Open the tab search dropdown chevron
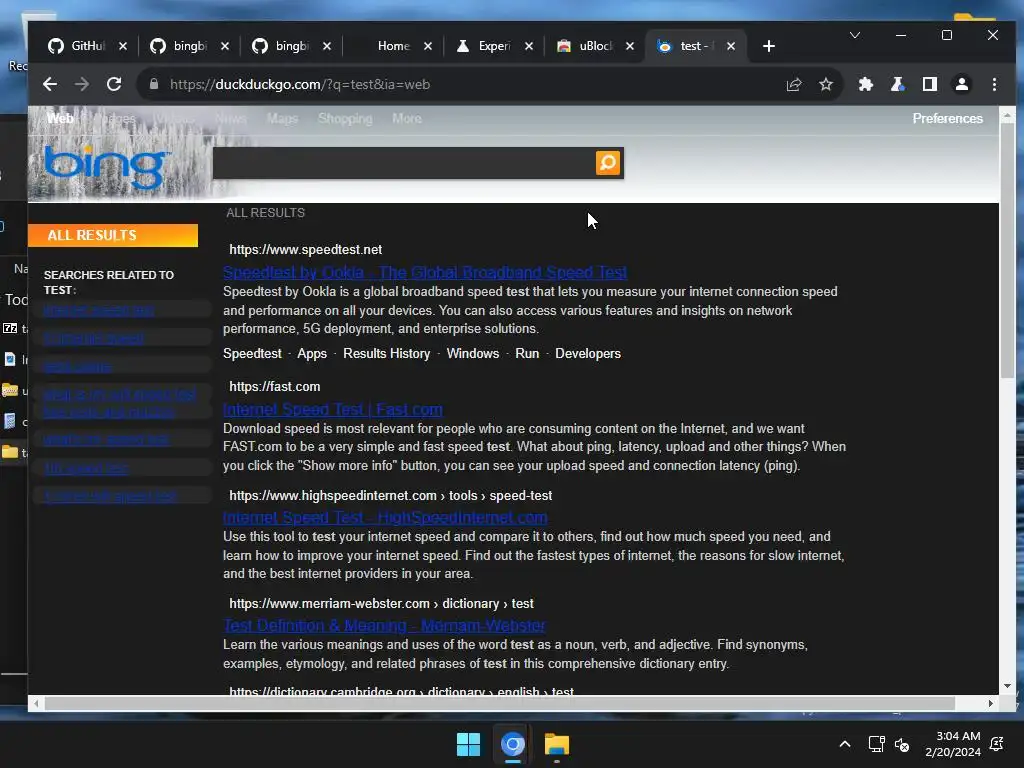Screen dimensions: 1024x768 (855, 35)
